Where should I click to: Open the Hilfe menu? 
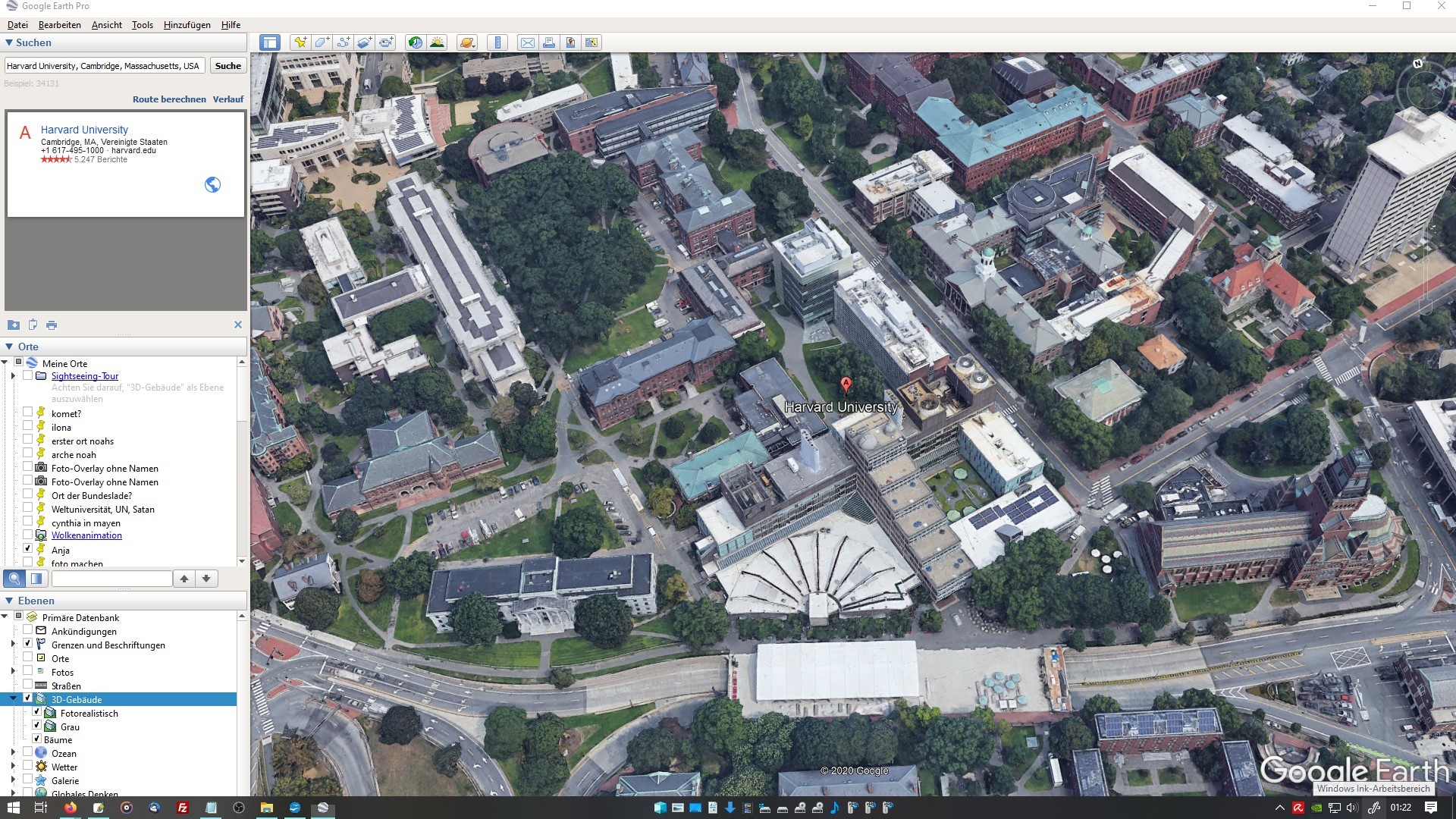[x=231, y=25]
